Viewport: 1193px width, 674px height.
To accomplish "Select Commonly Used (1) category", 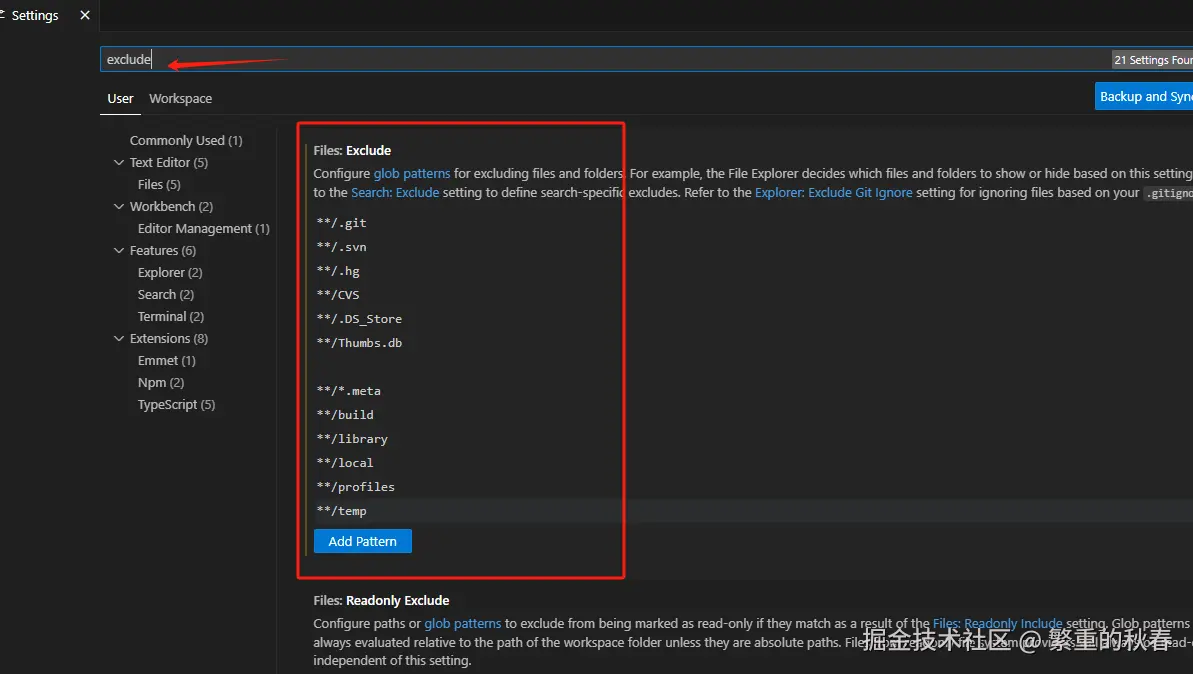I will [x=186, y=141].
